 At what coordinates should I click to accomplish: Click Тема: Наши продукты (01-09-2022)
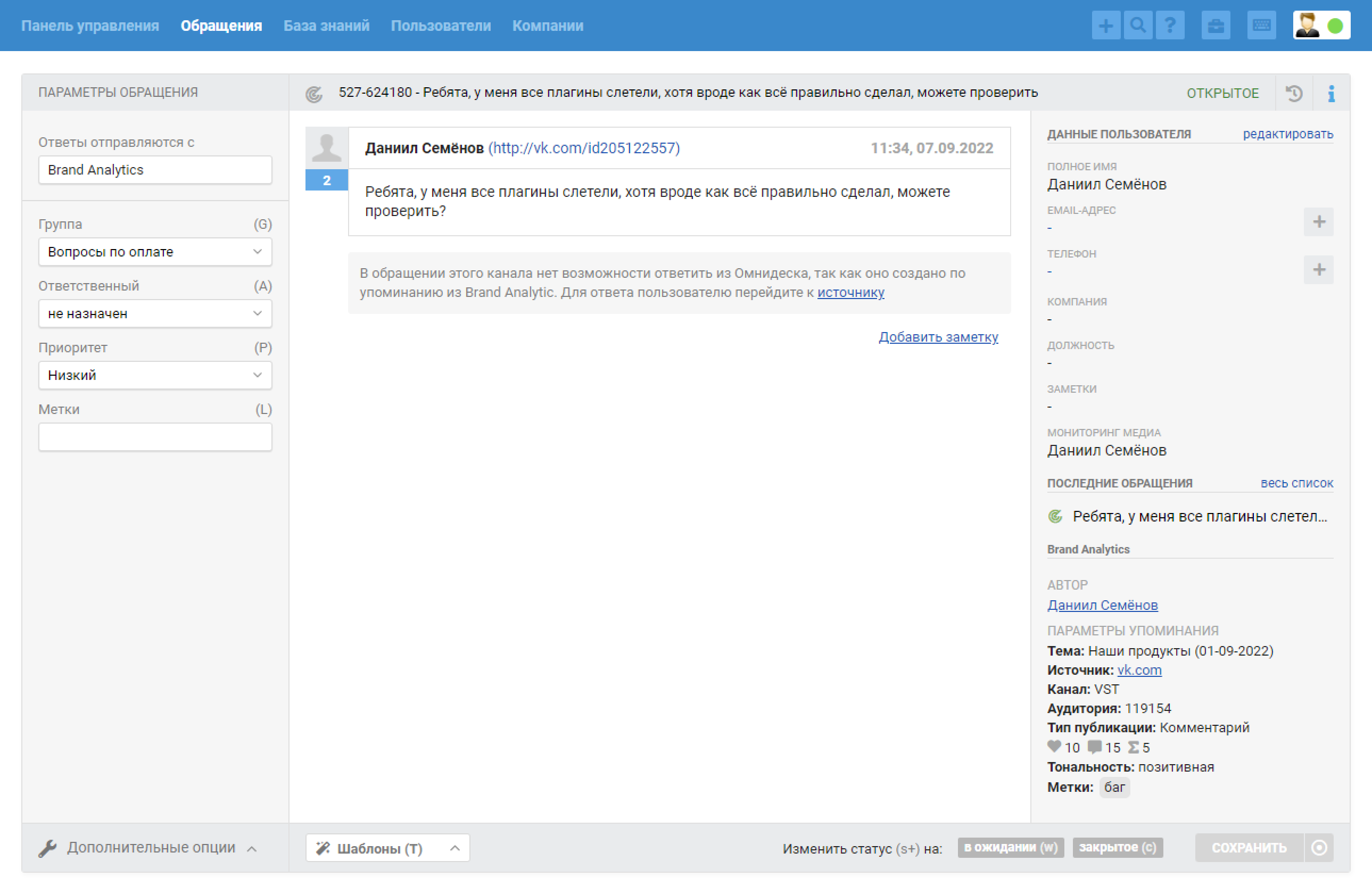[x=1160, y=651]
